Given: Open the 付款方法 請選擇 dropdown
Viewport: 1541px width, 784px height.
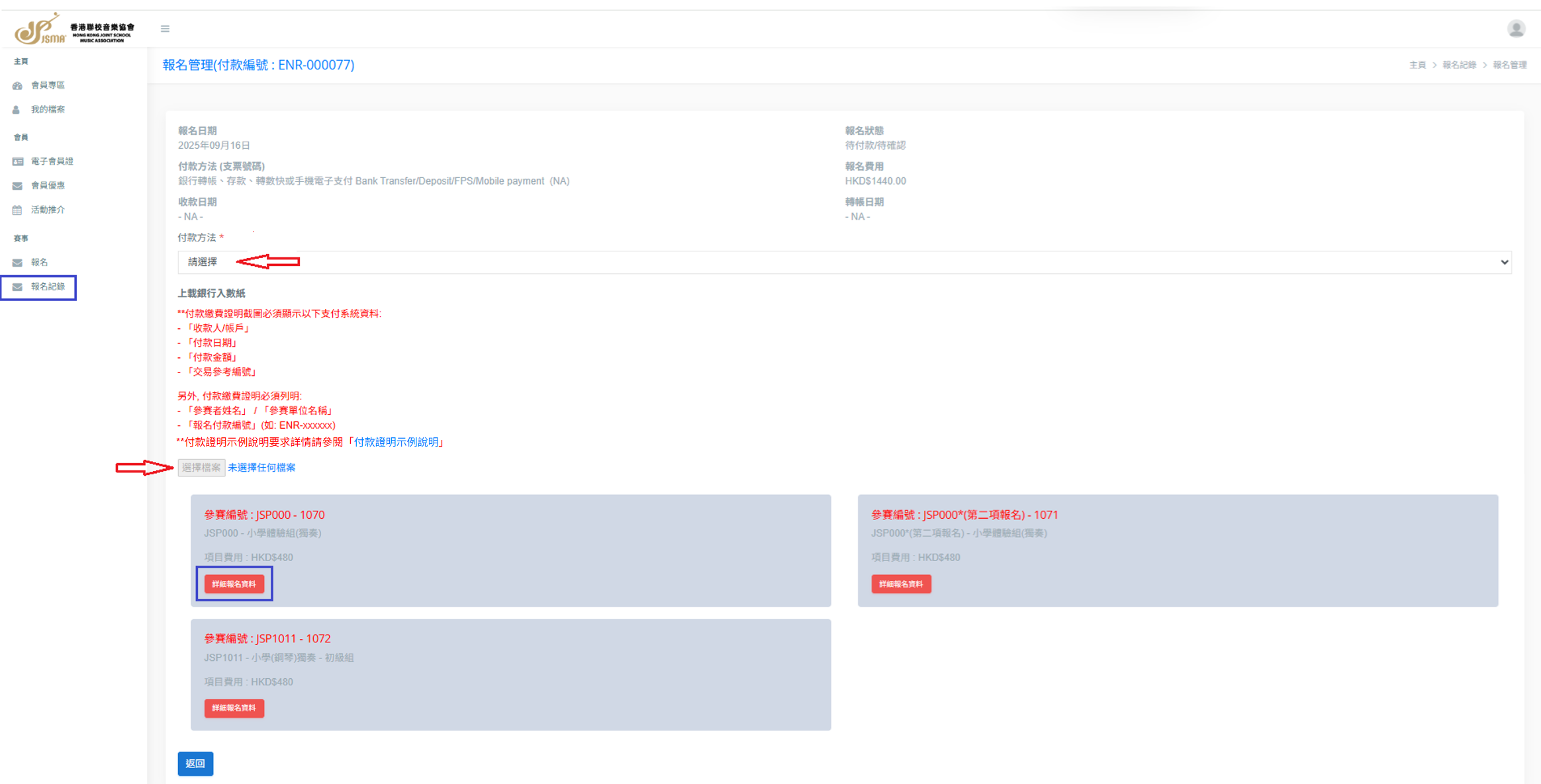Looking at the screenshot, I should tap(844, 262).
